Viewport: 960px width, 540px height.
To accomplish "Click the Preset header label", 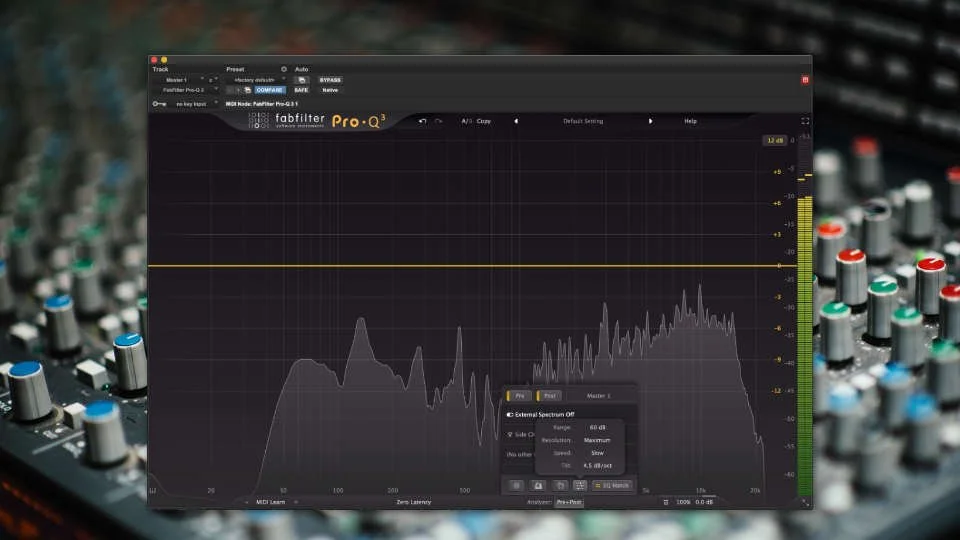I will pyautogui.click(x=235, y=69).
